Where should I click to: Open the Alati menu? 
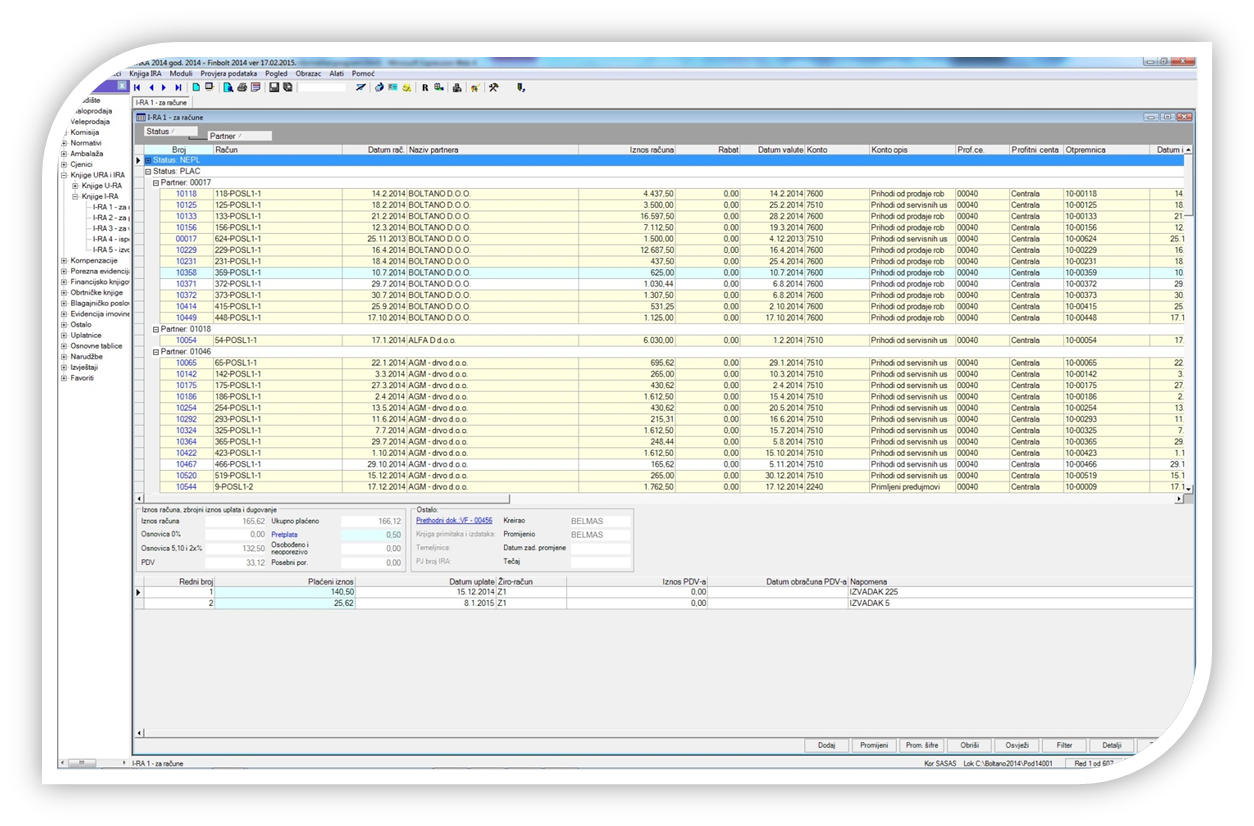coord(336,74)
